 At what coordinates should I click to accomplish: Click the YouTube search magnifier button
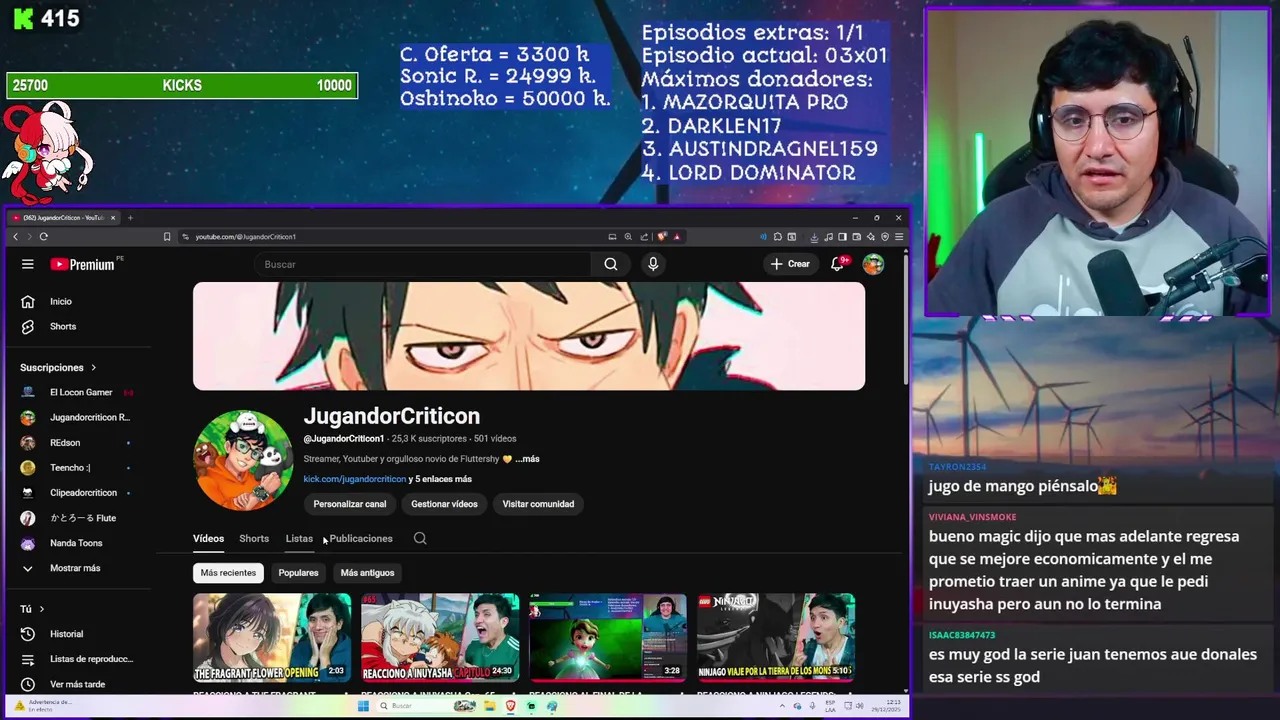point(611,264)
